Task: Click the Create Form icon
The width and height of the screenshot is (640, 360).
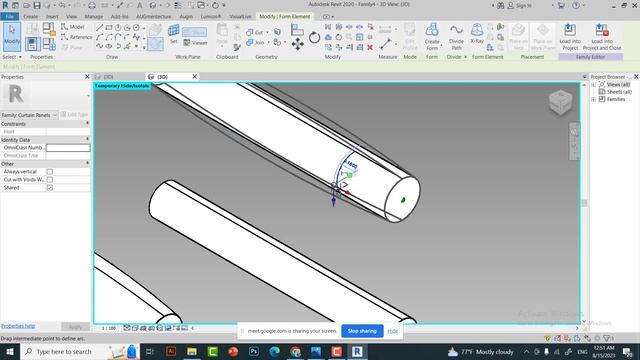Action: click(432, 36)
